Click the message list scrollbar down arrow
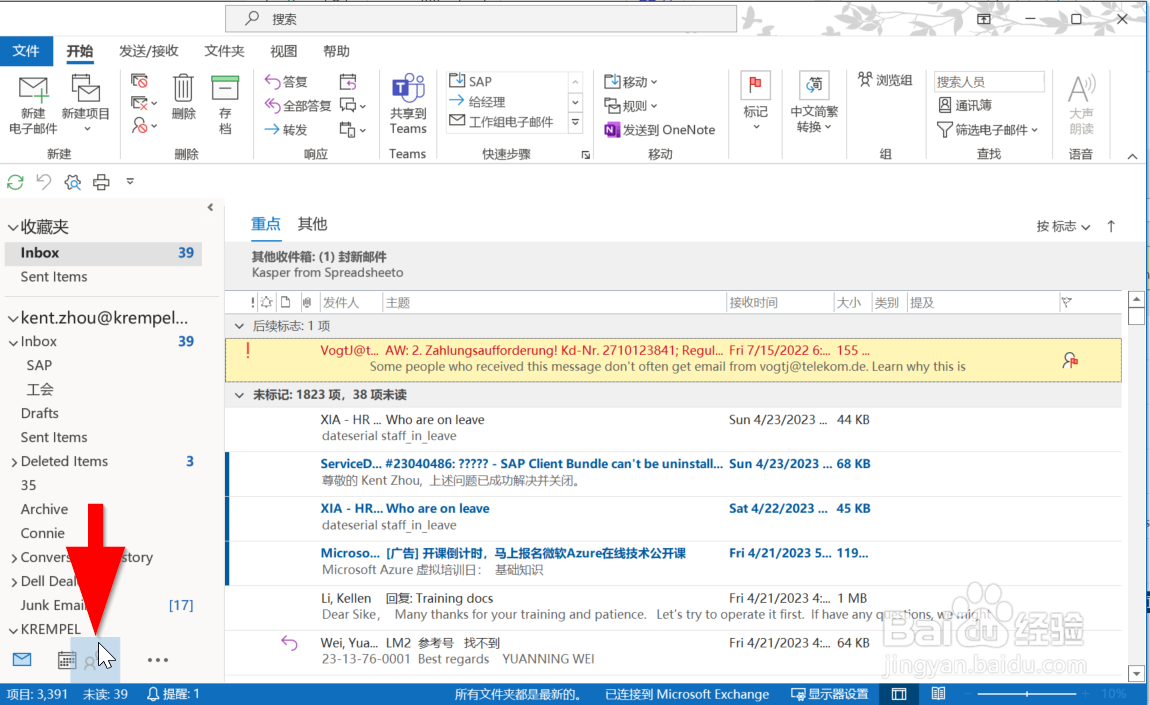1150x705 pixels. 1136,673
